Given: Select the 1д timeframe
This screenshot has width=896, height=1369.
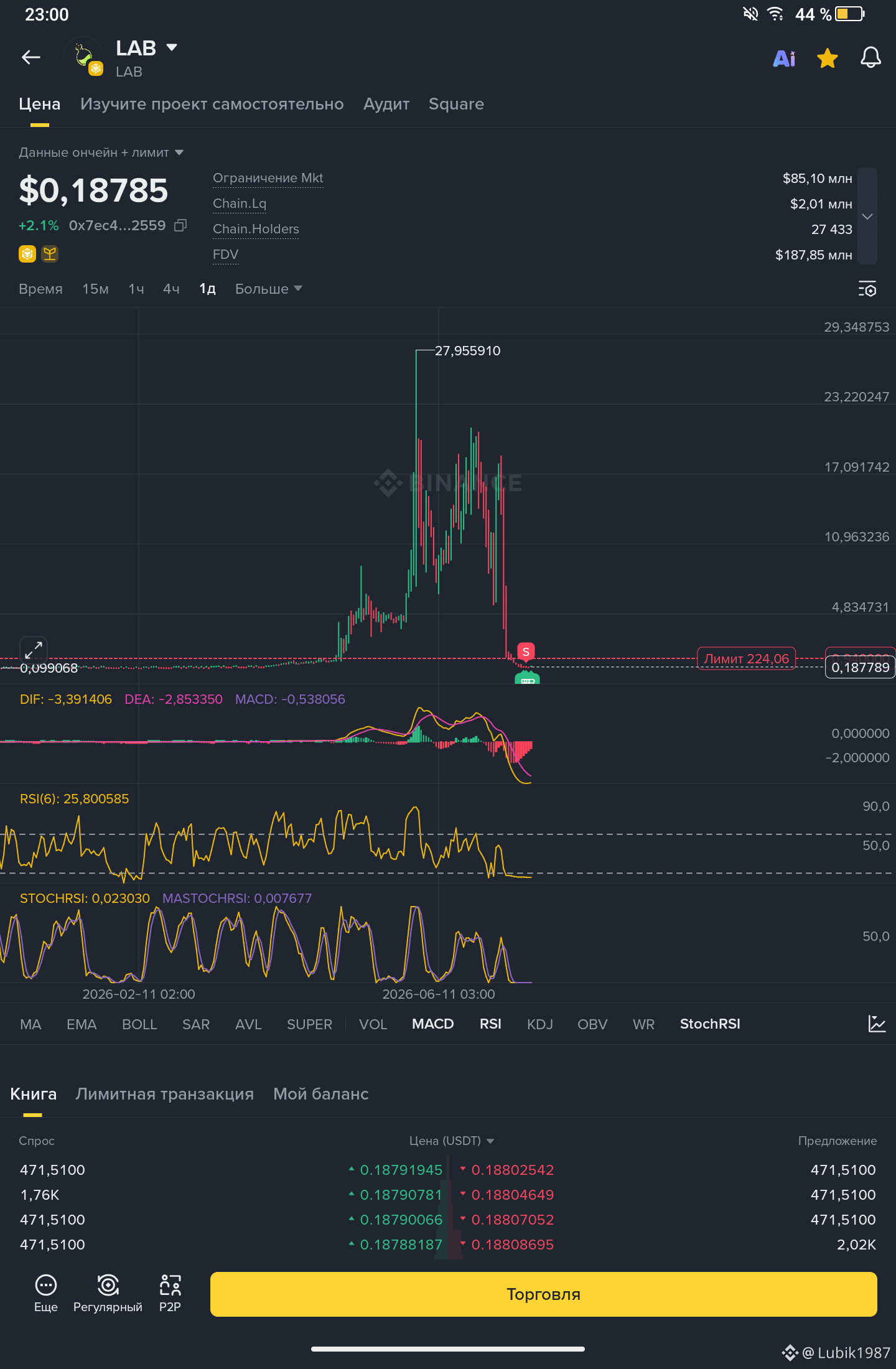Looking at the screenshot, I should [x=207, y=289].
